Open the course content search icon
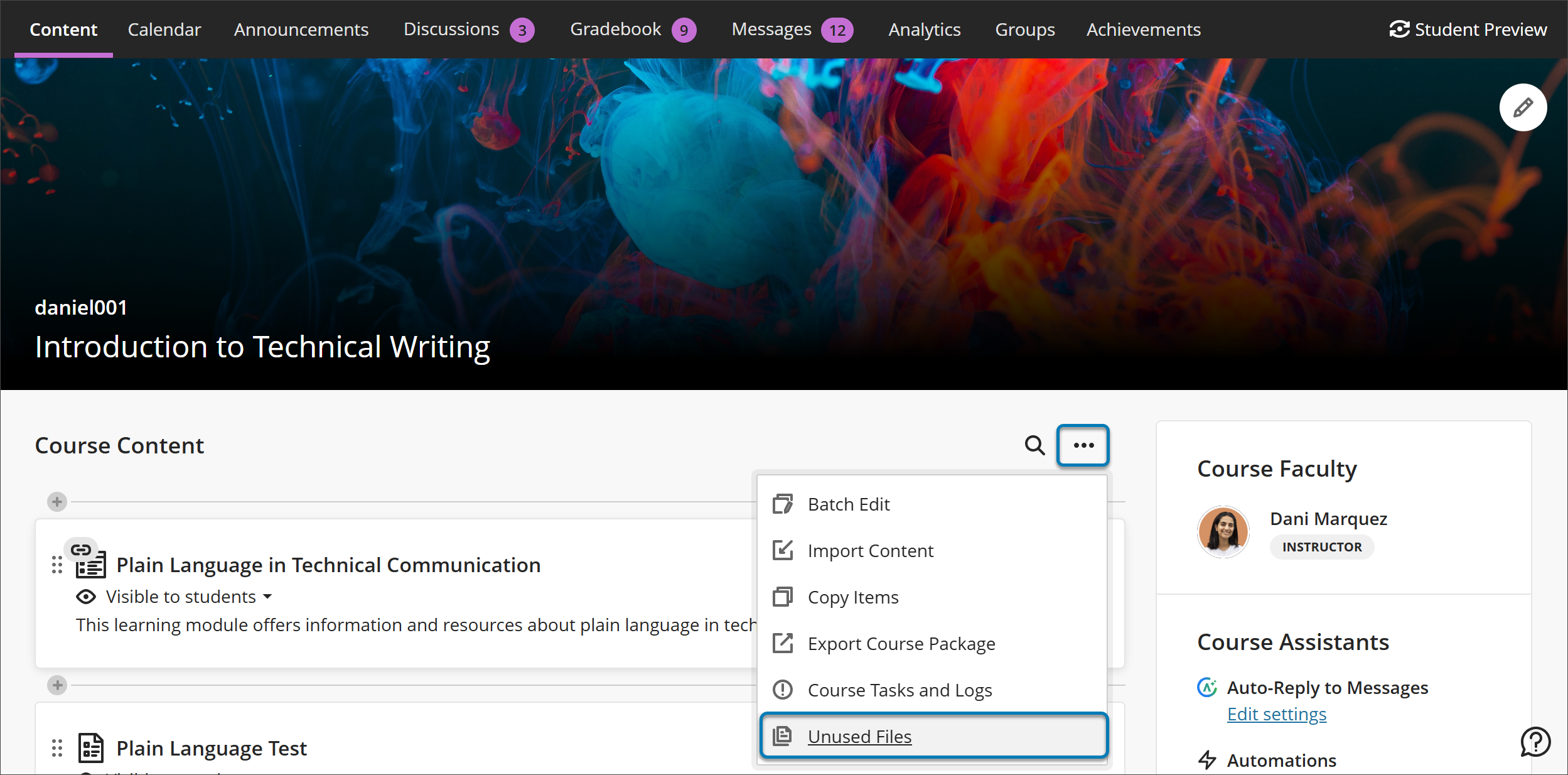 tap(1034, 445)
